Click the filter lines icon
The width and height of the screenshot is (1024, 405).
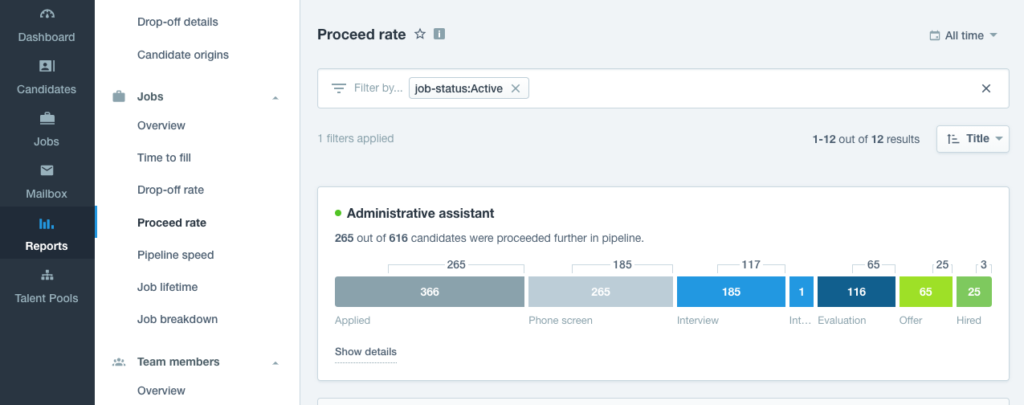(338, 88)
